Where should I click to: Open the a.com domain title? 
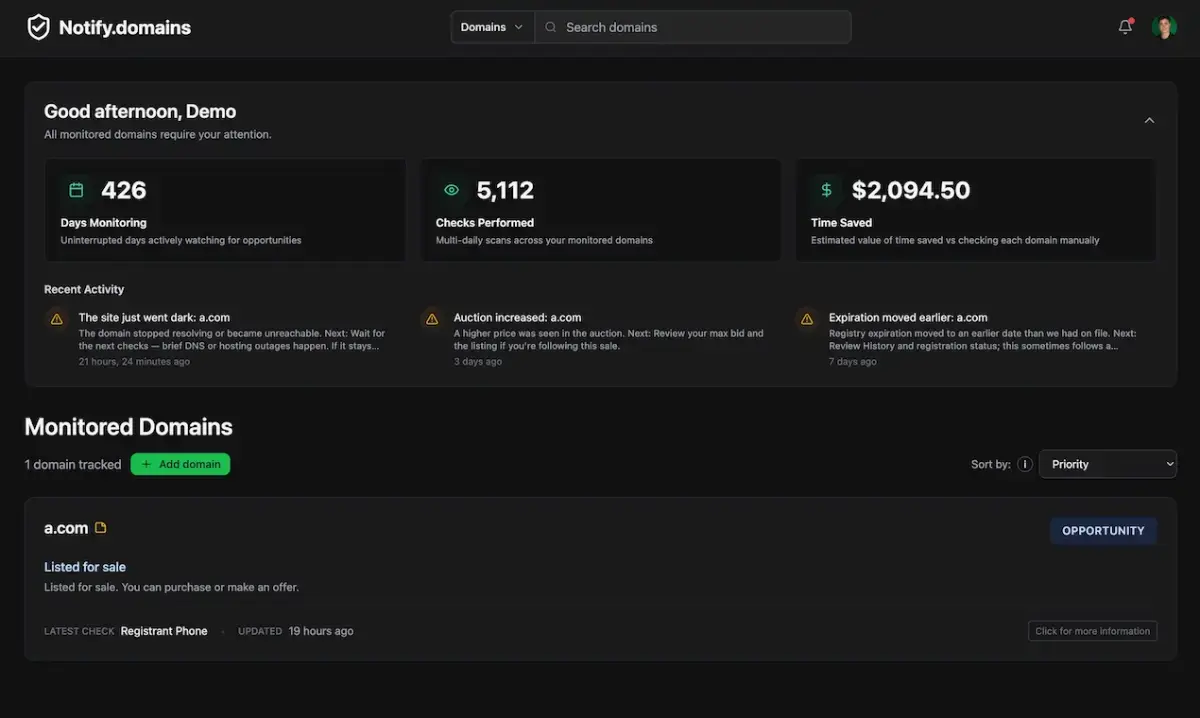click(x=66, y=528)
